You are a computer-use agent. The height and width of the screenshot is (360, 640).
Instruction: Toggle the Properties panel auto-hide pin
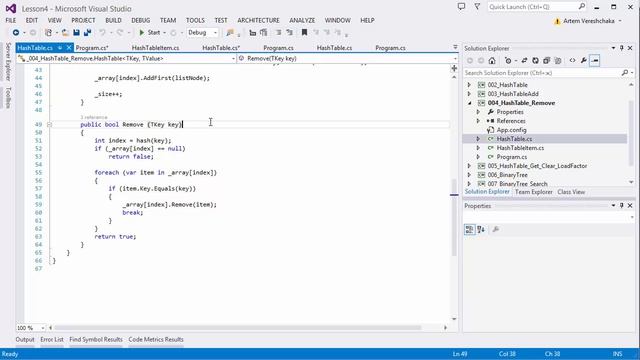click(622, 206)
